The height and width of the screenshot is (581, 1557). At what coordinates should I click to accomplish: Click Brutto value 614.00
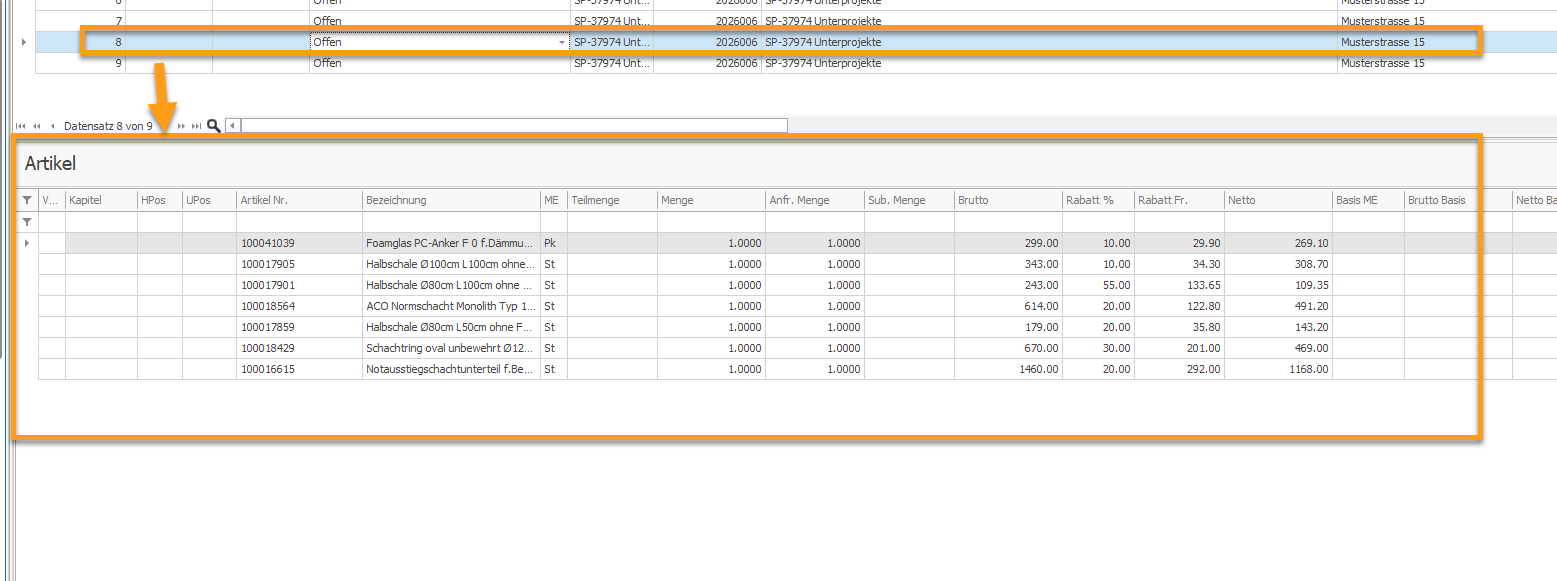click(1008, 306)
